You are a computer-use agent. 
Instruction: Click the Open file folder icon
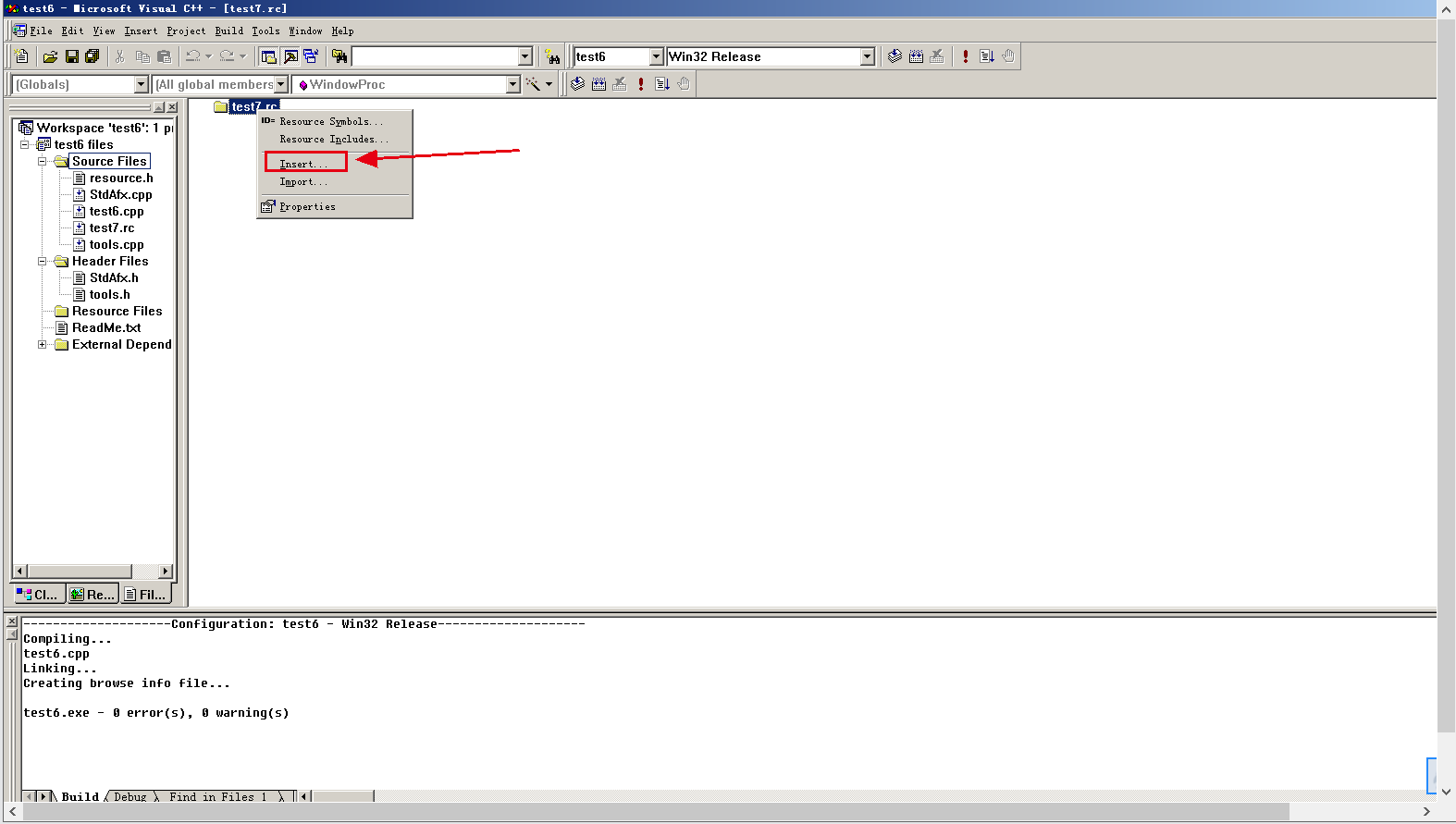click(x=50, y=56)
